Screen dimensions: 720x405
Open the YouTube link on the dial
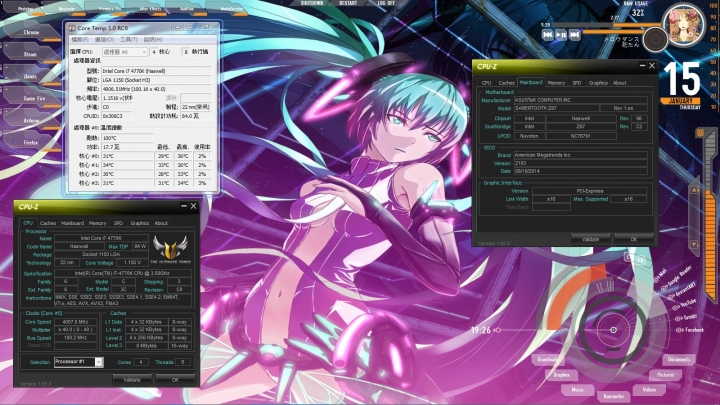[685, 304]
